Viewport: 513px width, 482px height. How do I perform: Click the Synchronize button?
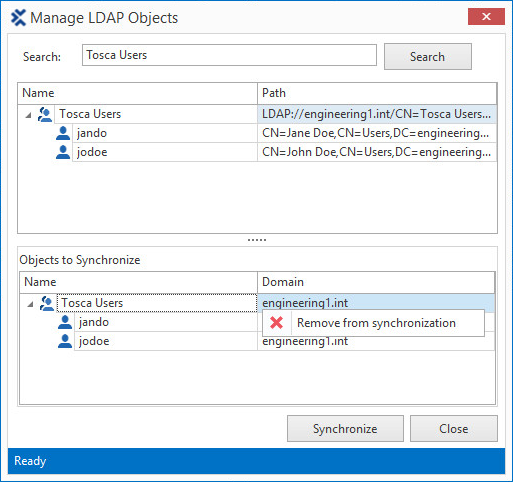coord(345,428)
